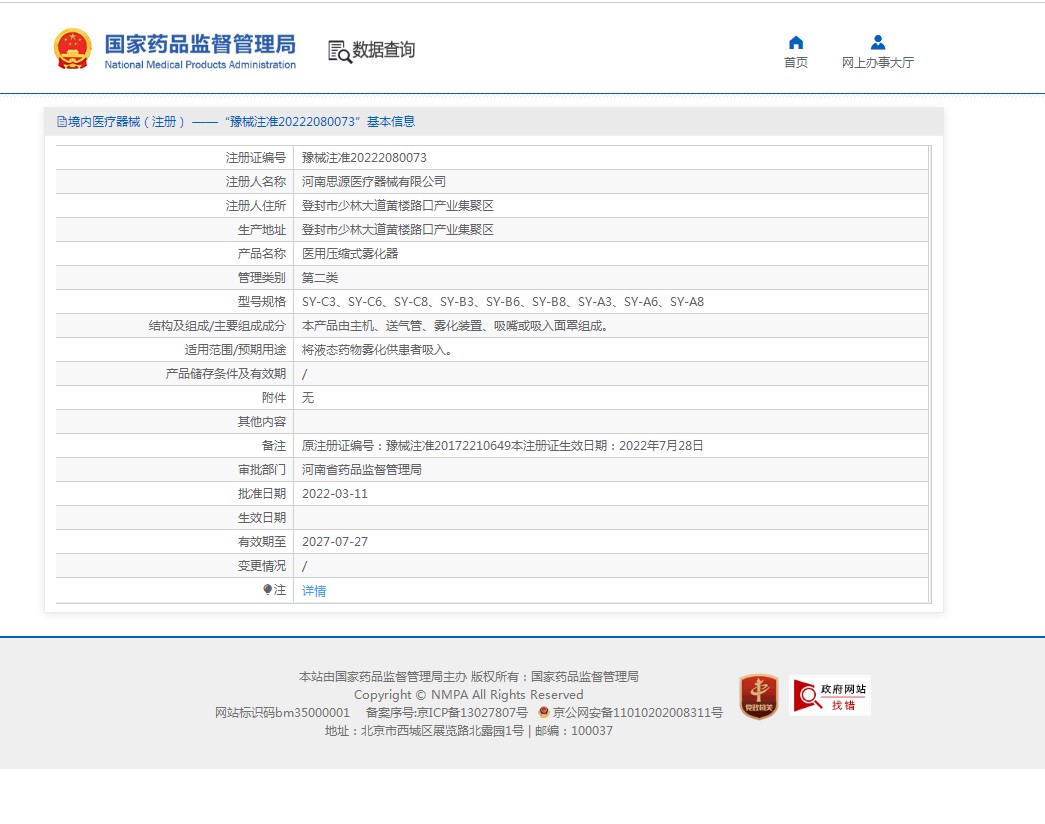
Task: Click the 产品储存条件及有效期 label
Action: coord(226,374)
